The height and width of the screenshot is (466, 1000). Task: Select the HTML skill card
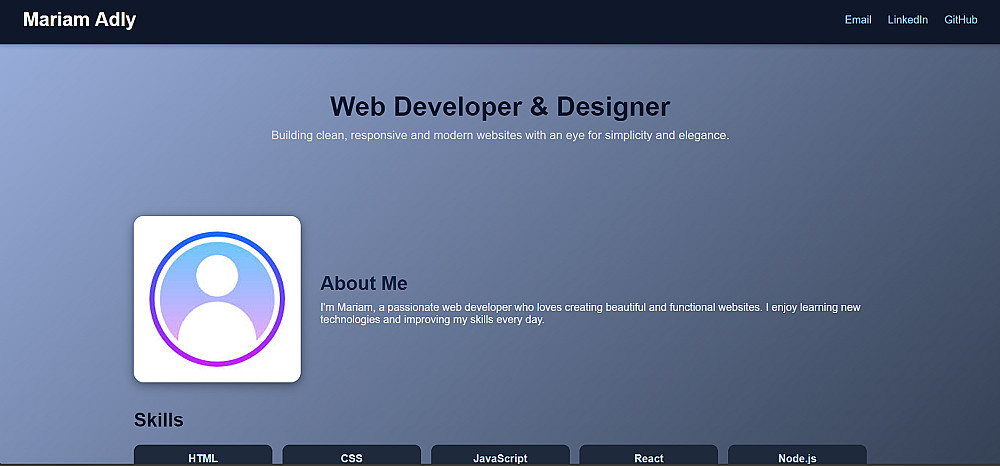tap(203, 455)
